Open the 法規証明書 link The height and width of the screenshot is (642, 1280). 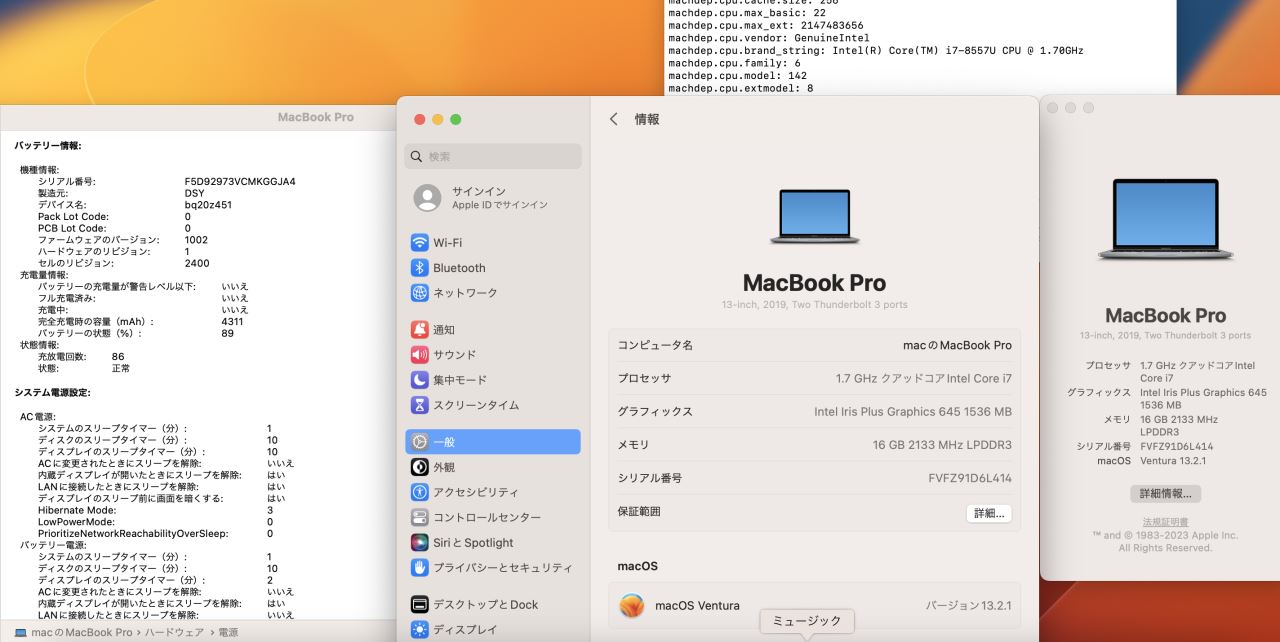pyautogui.click(x=1165, y=522)
